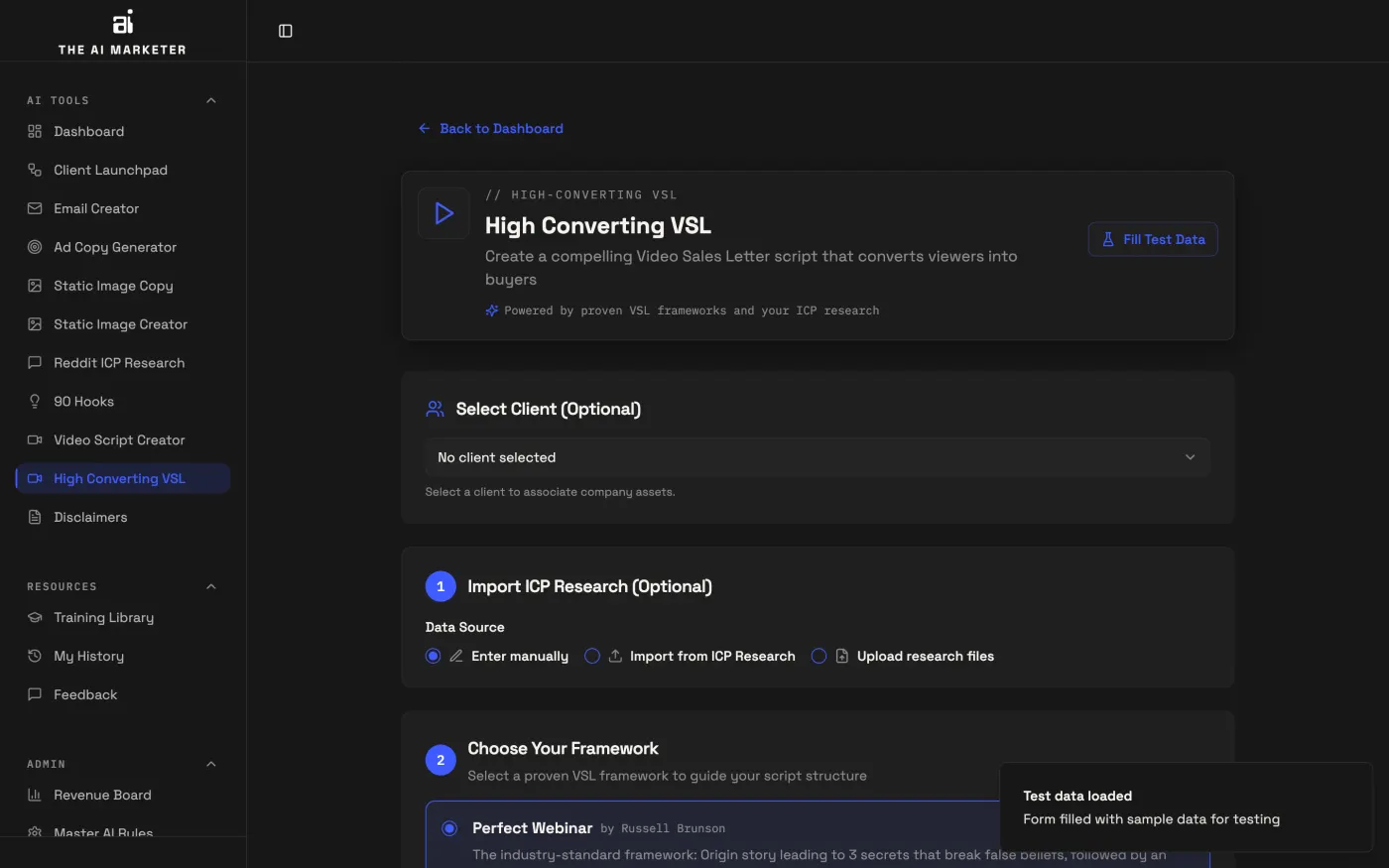The width and height of the screenshot is (1389, 868).
Task: Select the Perfect Webinar framework radio
Action: click(x=449, y=828)
